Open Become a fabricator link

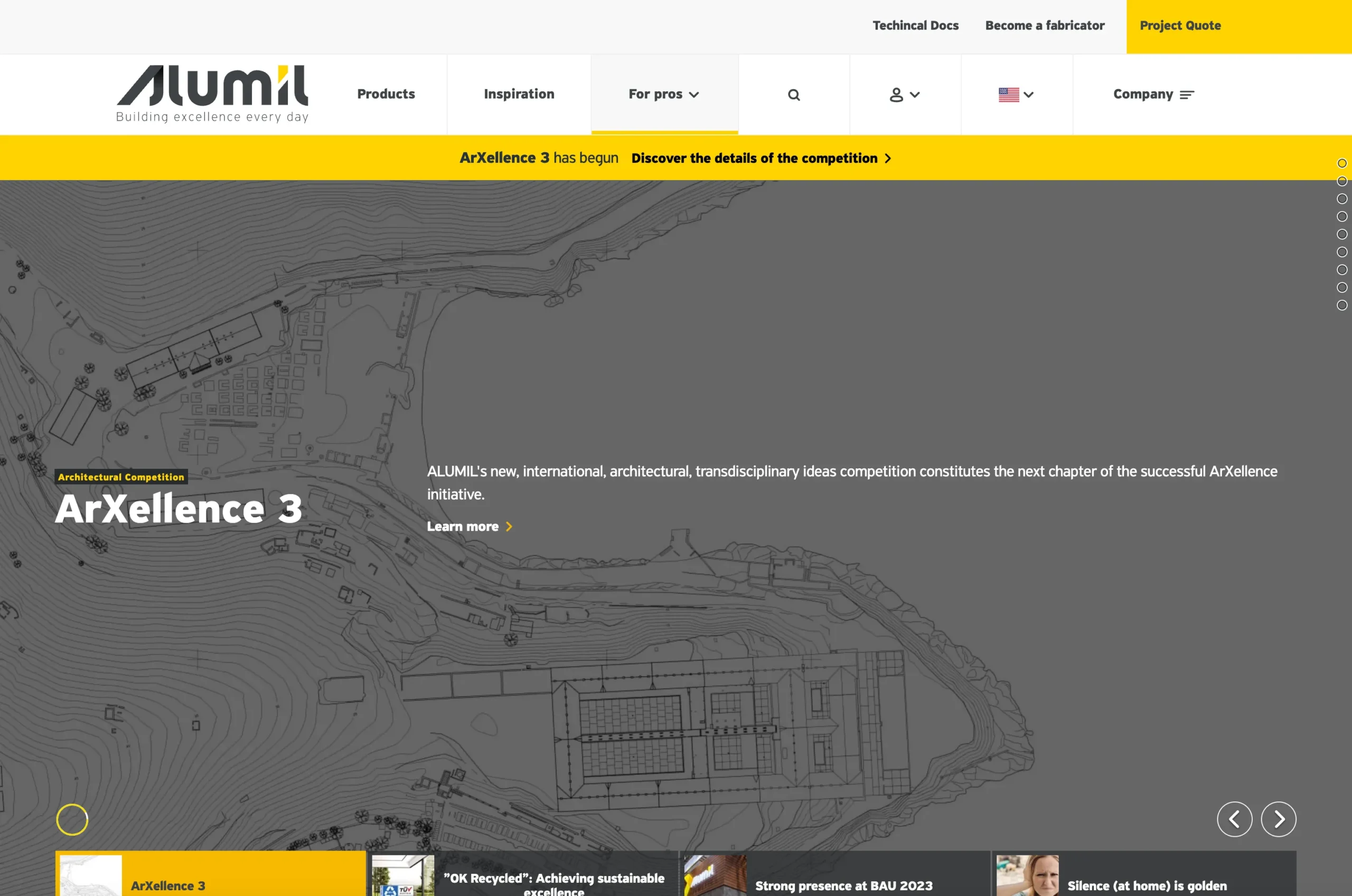point(1045,26)
